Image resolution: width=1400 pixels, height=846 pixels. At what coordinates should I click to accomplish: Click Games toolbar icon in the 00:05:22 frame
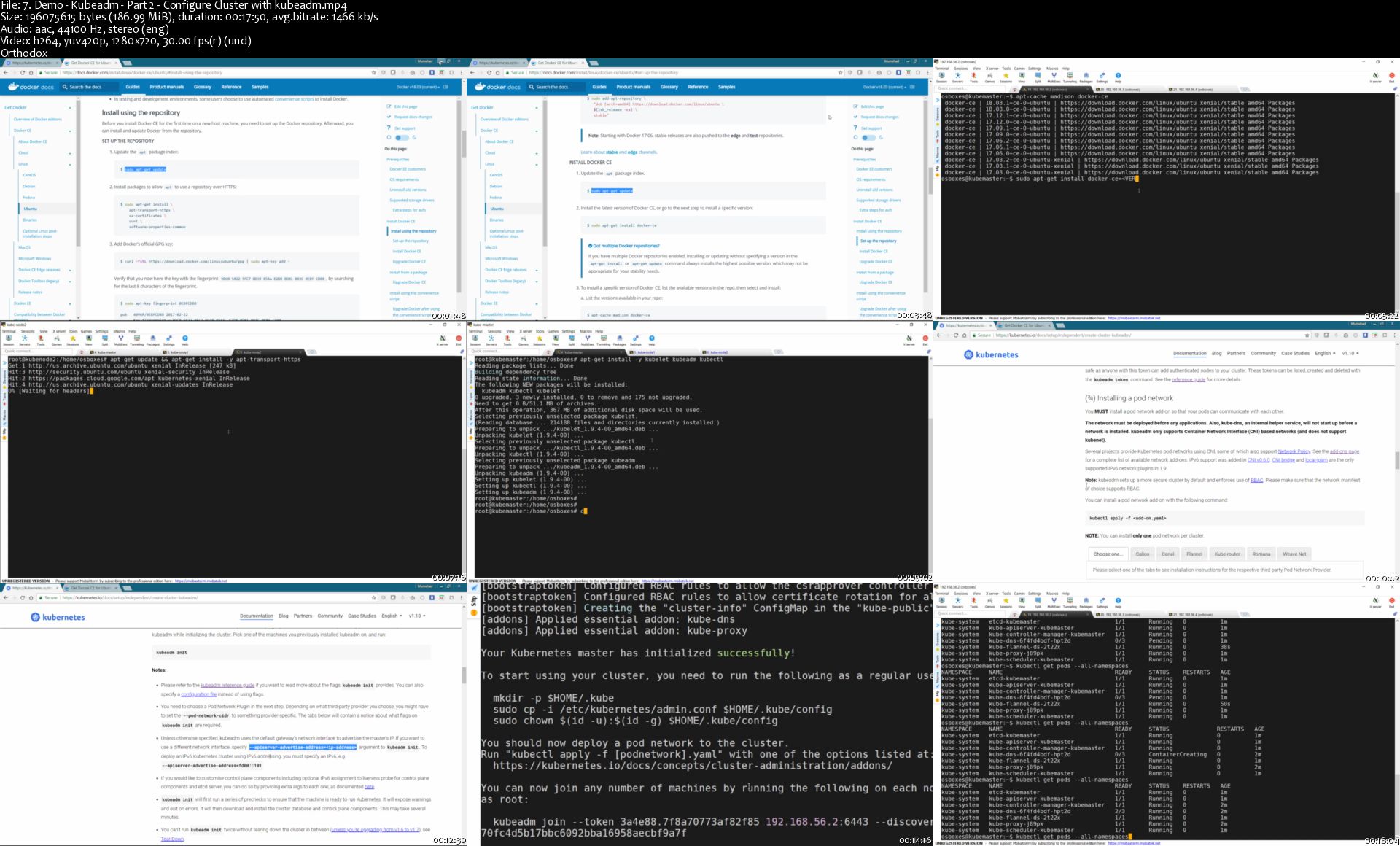(989, 77)
